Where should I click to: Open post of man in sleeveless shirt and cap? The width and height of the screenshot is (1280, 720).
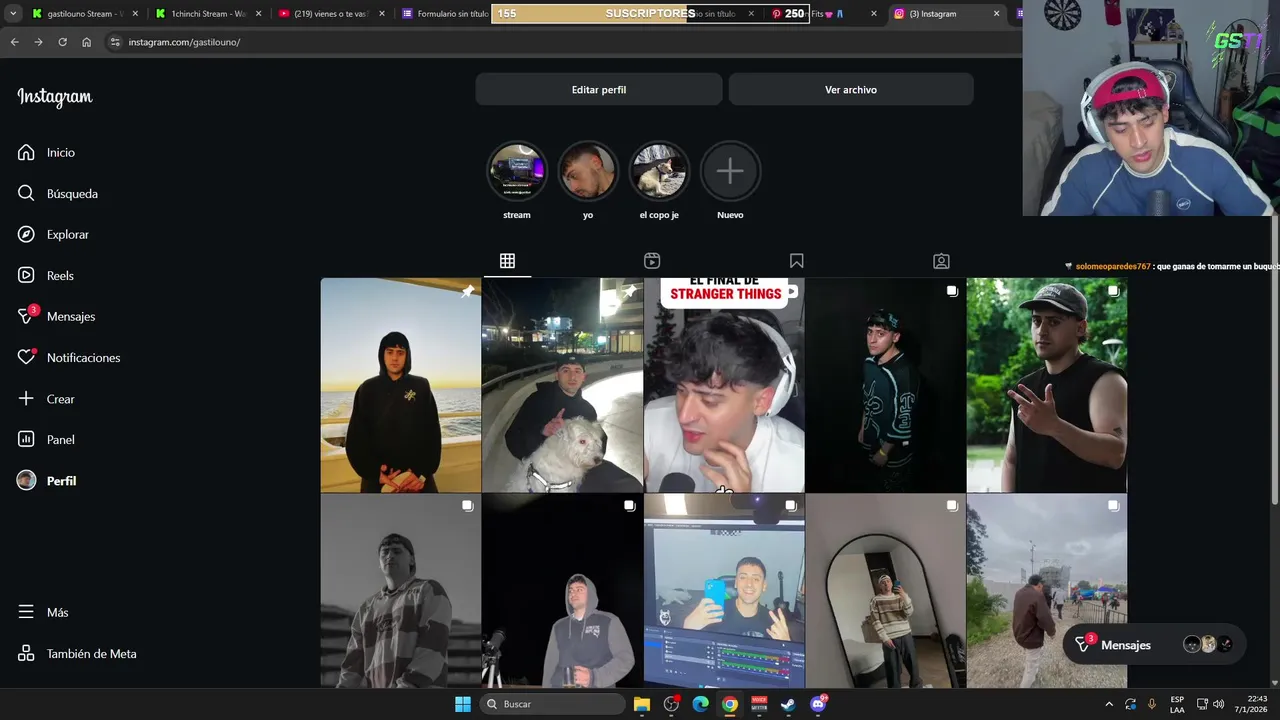(x=1047, y=385)
